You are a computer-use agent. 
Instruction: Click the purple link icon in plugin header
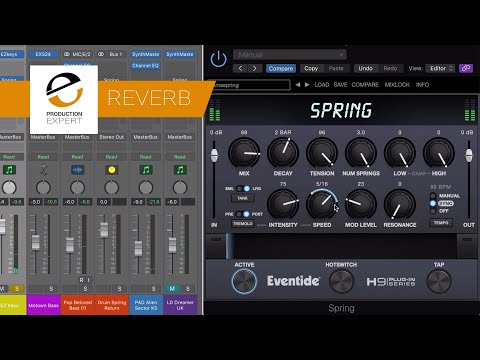pos(466,68)
